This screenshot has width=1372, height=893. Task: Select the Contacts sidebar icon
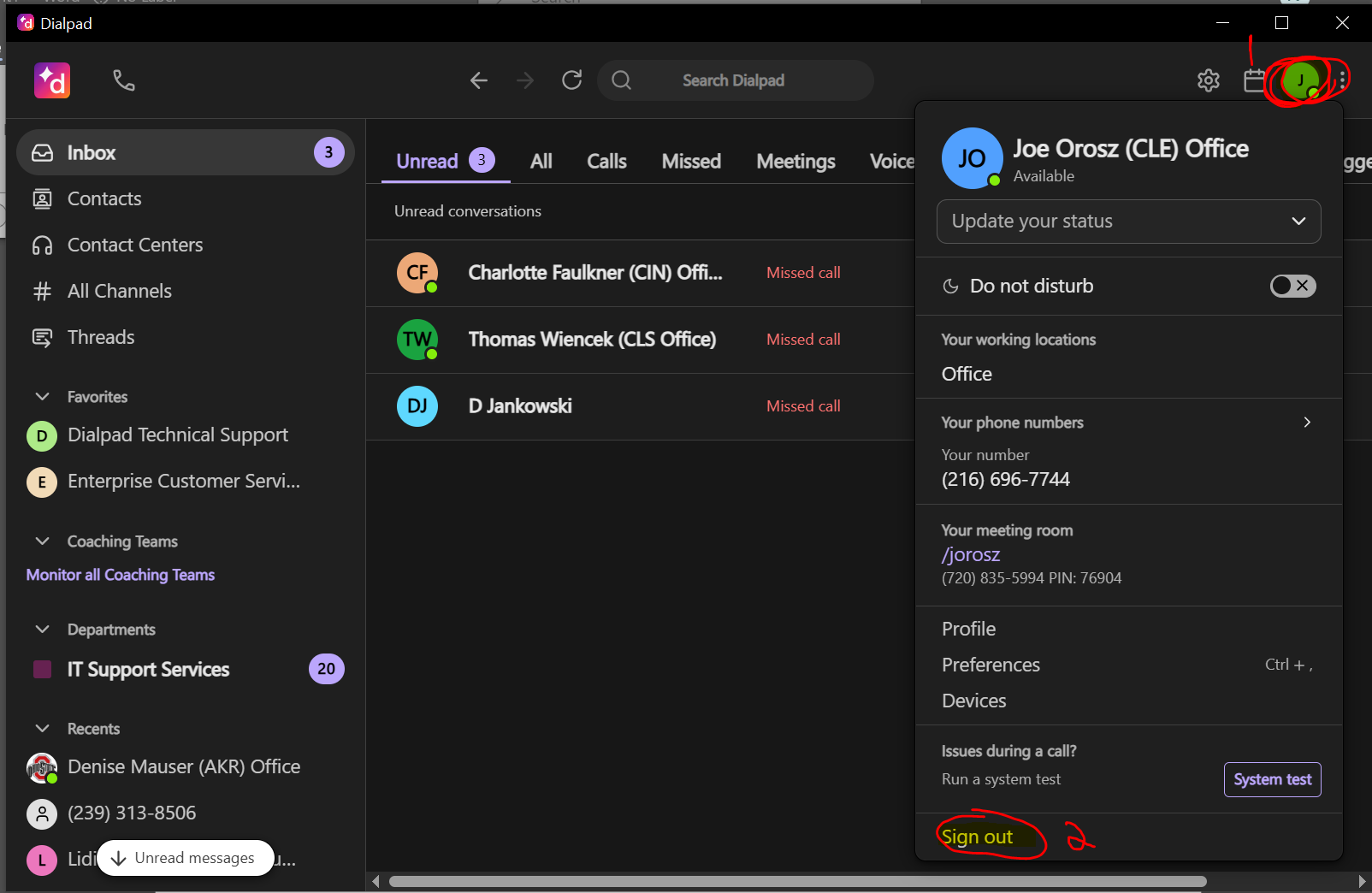43,198
